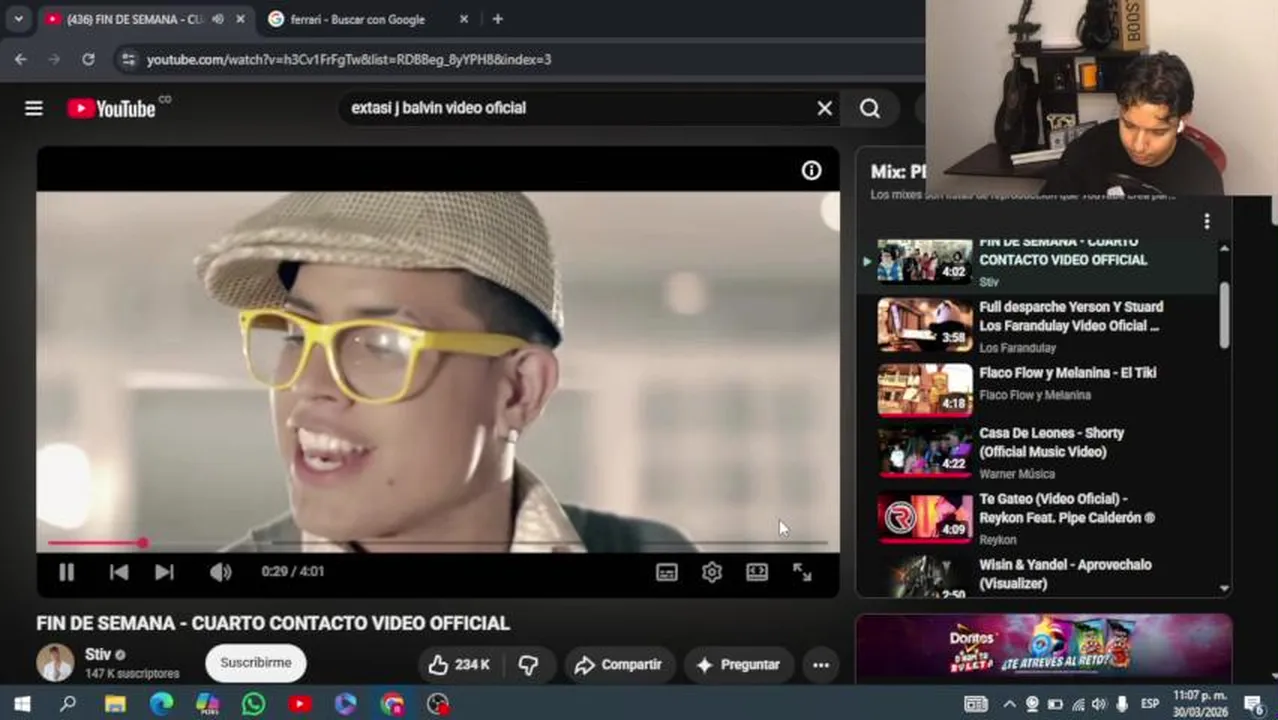Open the YouTube guide hamburger menu
Image resolution: width=1278 pixels, height=720 pixels.
coord(34,108)
